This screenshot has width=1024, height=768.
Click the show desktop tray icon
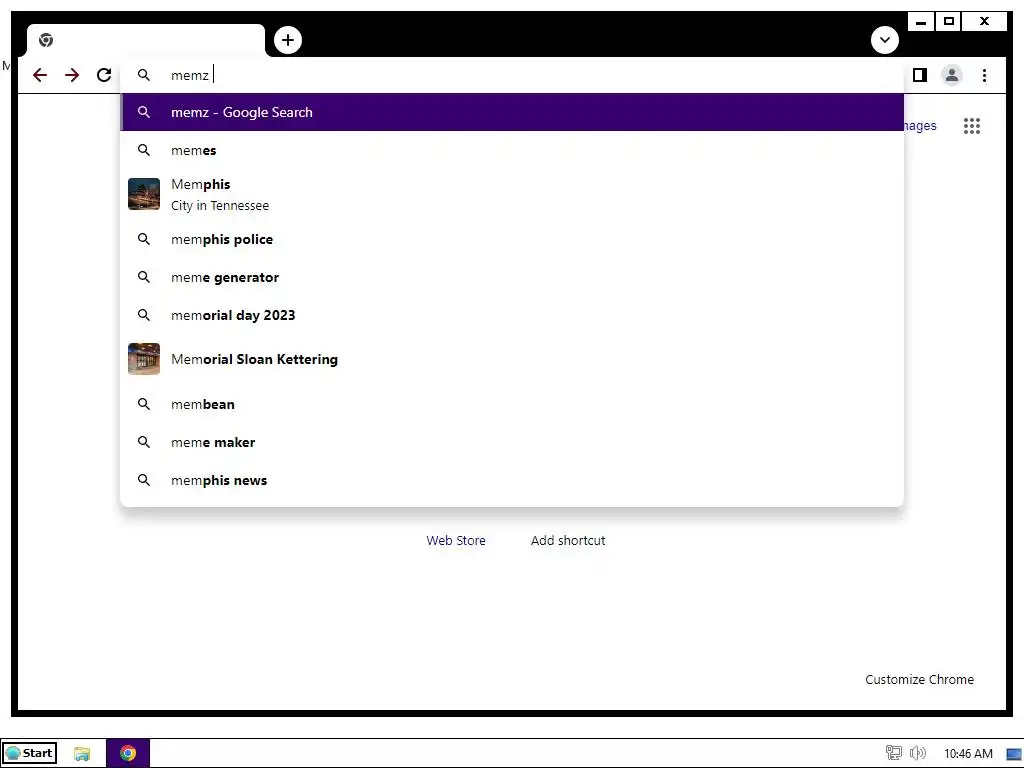(1014, 754)
